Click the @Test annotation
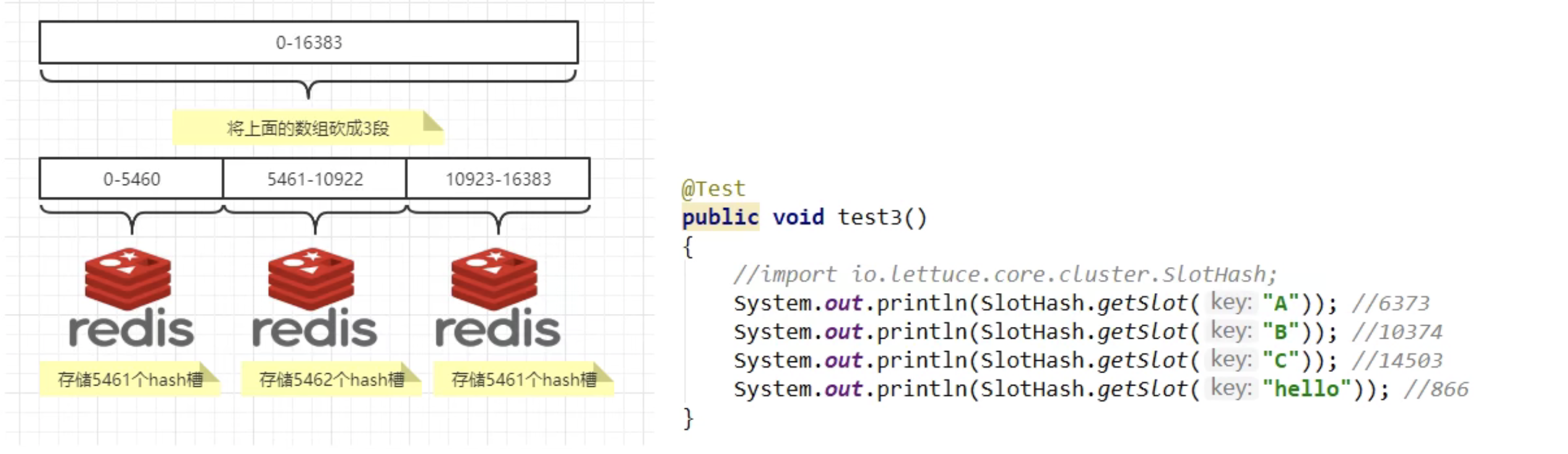This screenshot has height=454, width=1568. (x=714, y=188)
